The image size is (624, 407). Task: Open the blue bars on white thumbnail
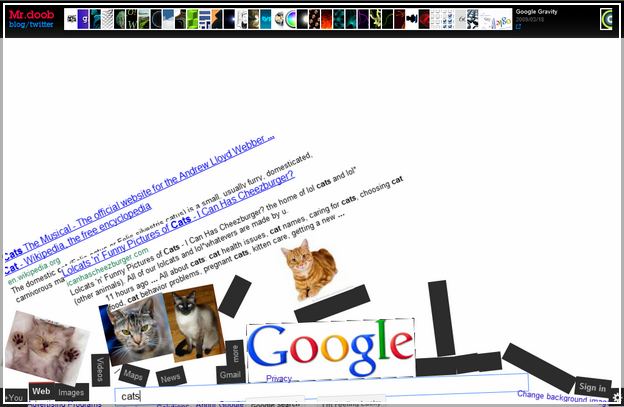pos(205,19)
